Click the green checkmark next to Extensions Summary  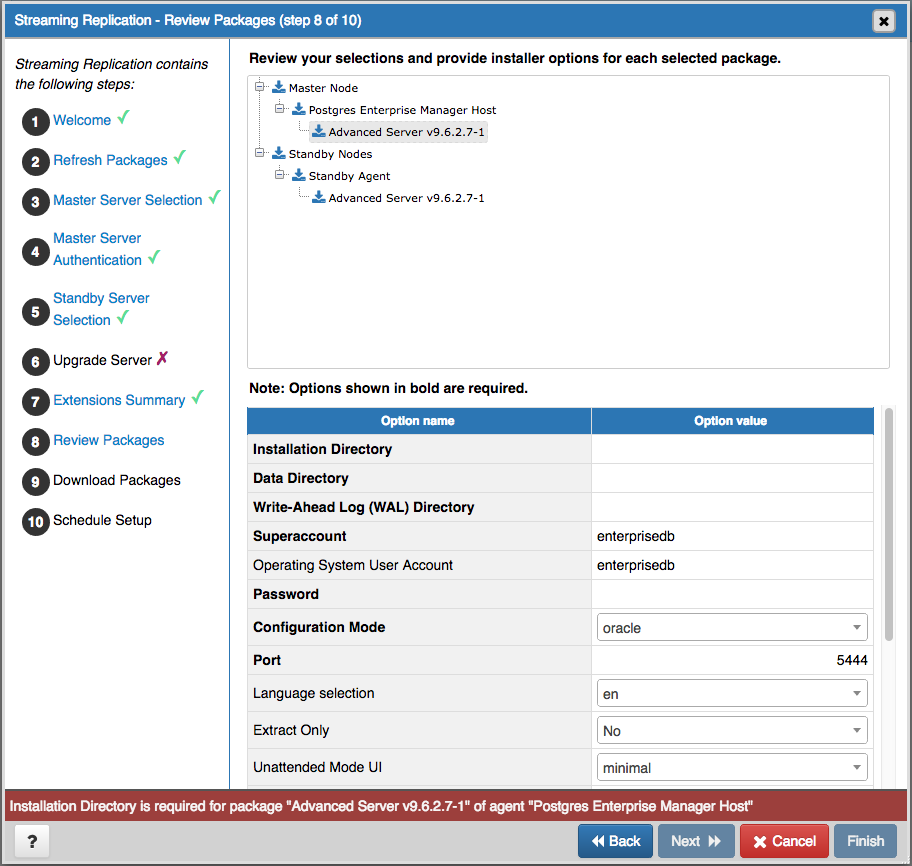[x=198, y=397]
